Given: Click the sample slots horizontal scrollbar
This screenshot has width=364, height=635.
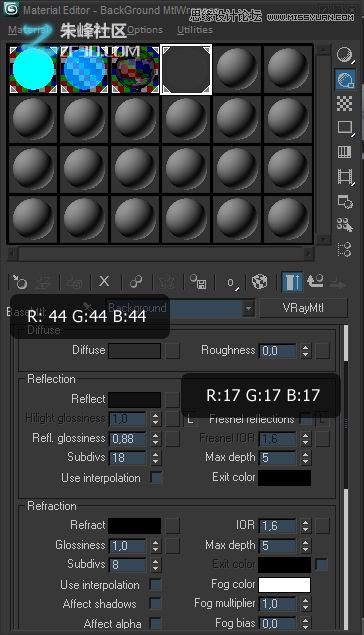Looking at the screenshot, I should [x=161, y=253].
